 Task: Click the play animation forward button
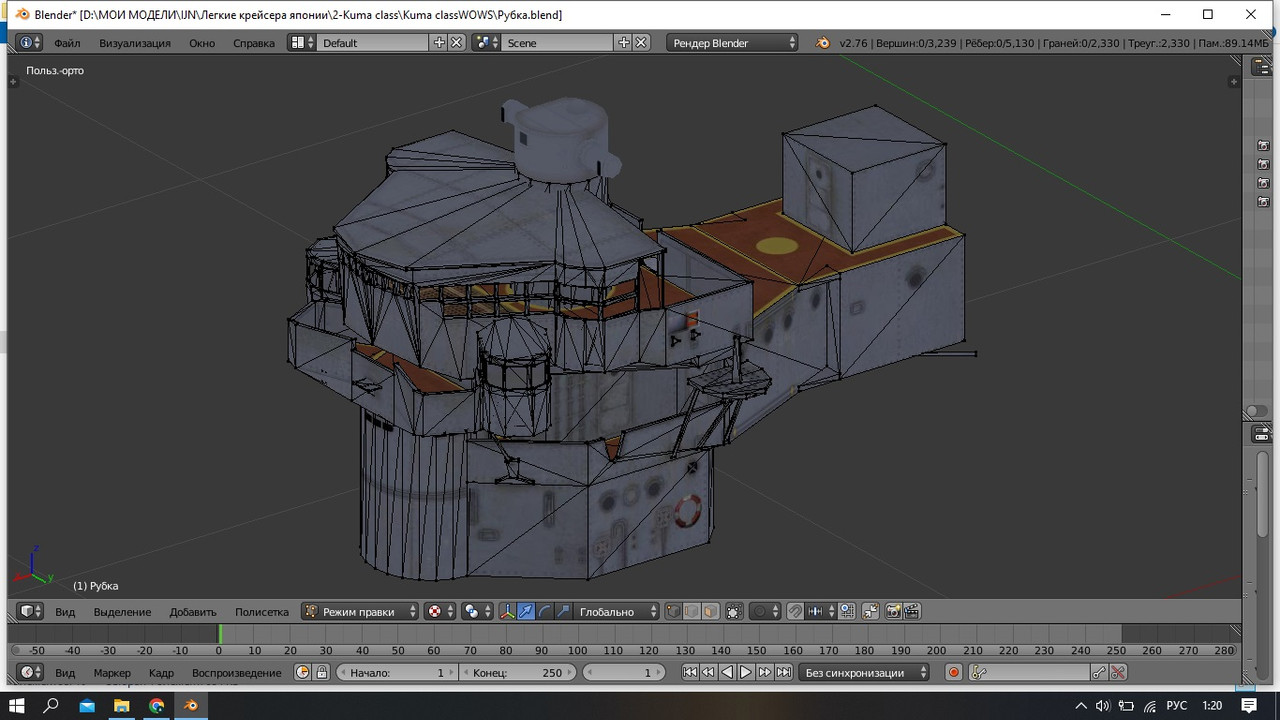coord(746,673)
